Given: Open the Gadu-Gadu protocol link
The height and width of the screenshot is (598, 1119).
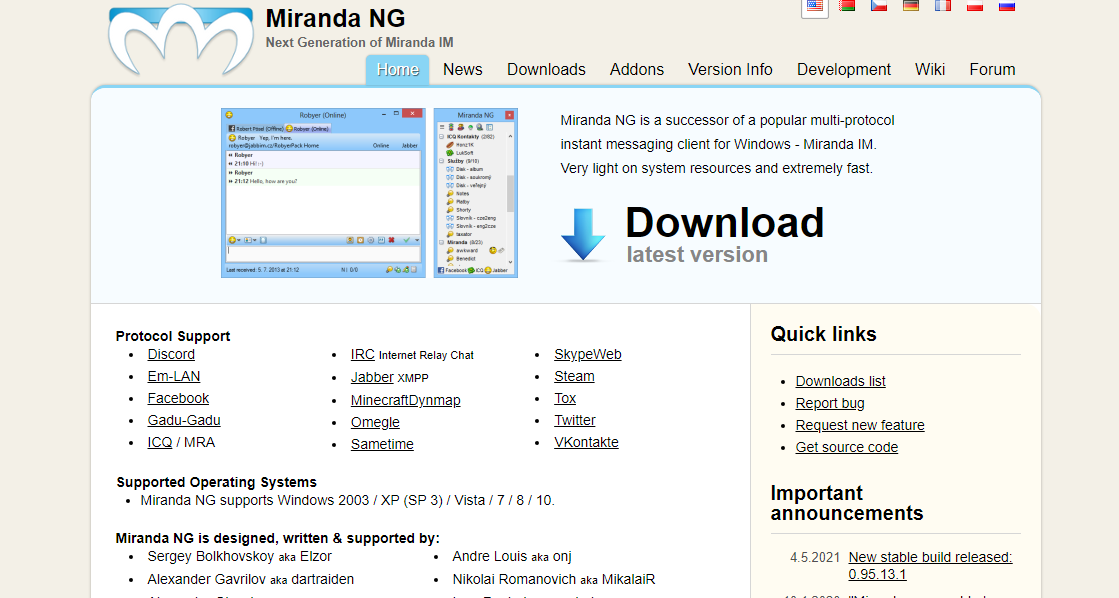Looking at the screenshot, I should click(184, 421).
